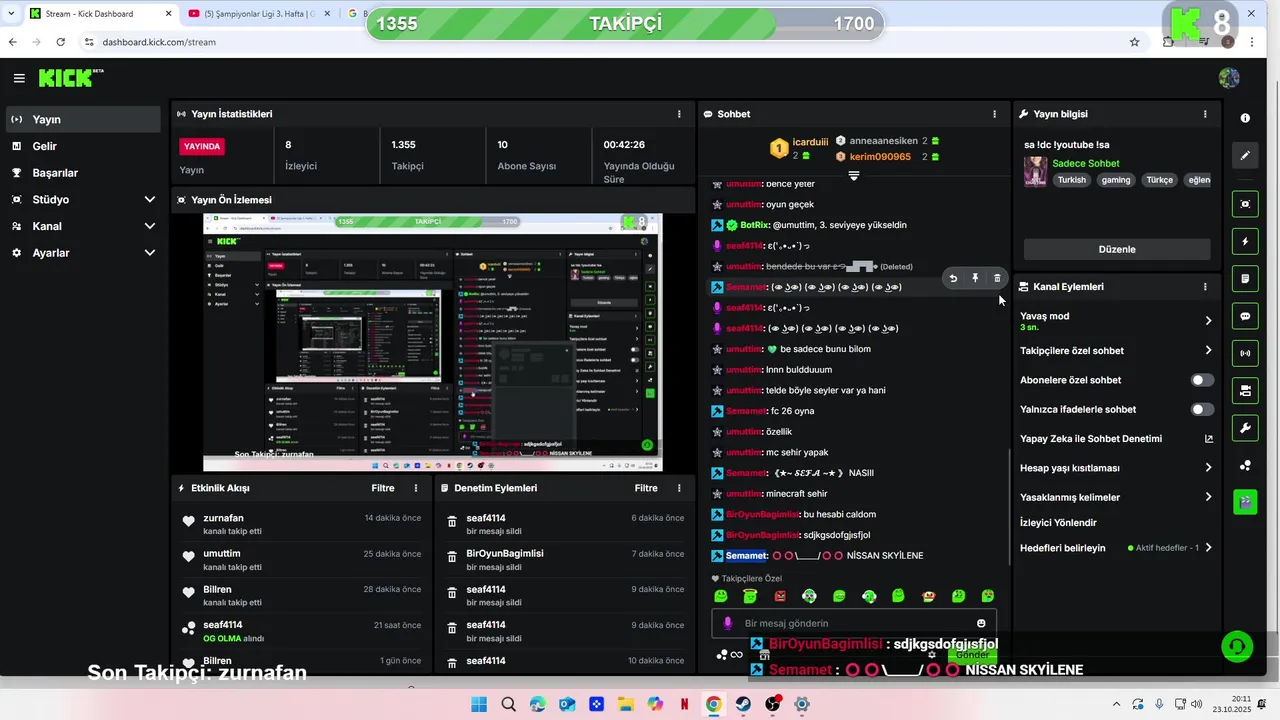
Task: Open Hesap yaşı kısıtlaması chevron
Action: coord(1208,467)
